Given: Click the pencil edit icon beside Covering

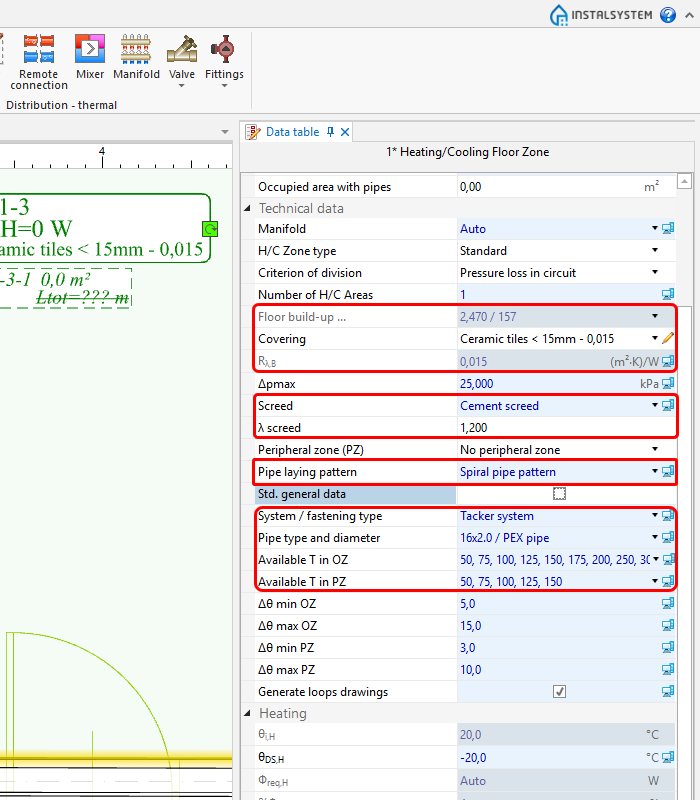Looking at the screenshot, I should pyautogui.click(x=667, y=339).
